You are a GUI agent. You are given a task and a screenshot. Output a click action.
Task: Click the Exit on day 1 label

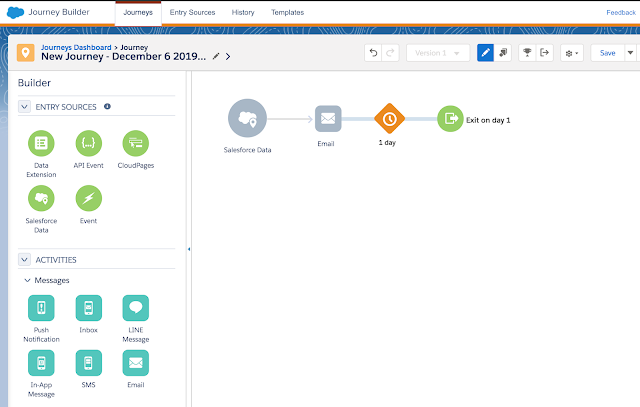click(488, 120)
